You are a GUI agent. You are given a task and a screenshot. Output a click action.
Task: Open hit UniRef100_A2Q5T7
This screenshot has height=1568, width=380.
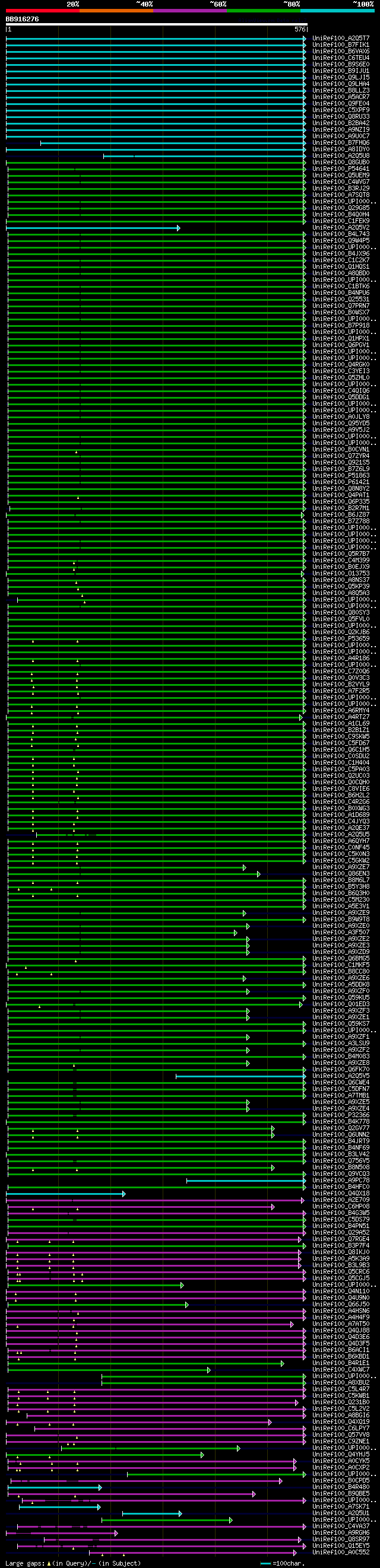coord(341,39)
